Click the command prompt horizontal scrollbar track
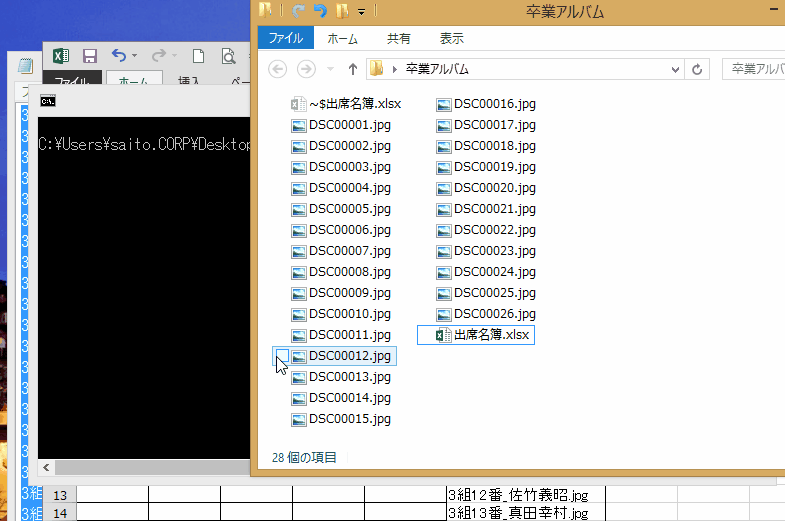This screenshot has height=521, width=785. point(152,467)
